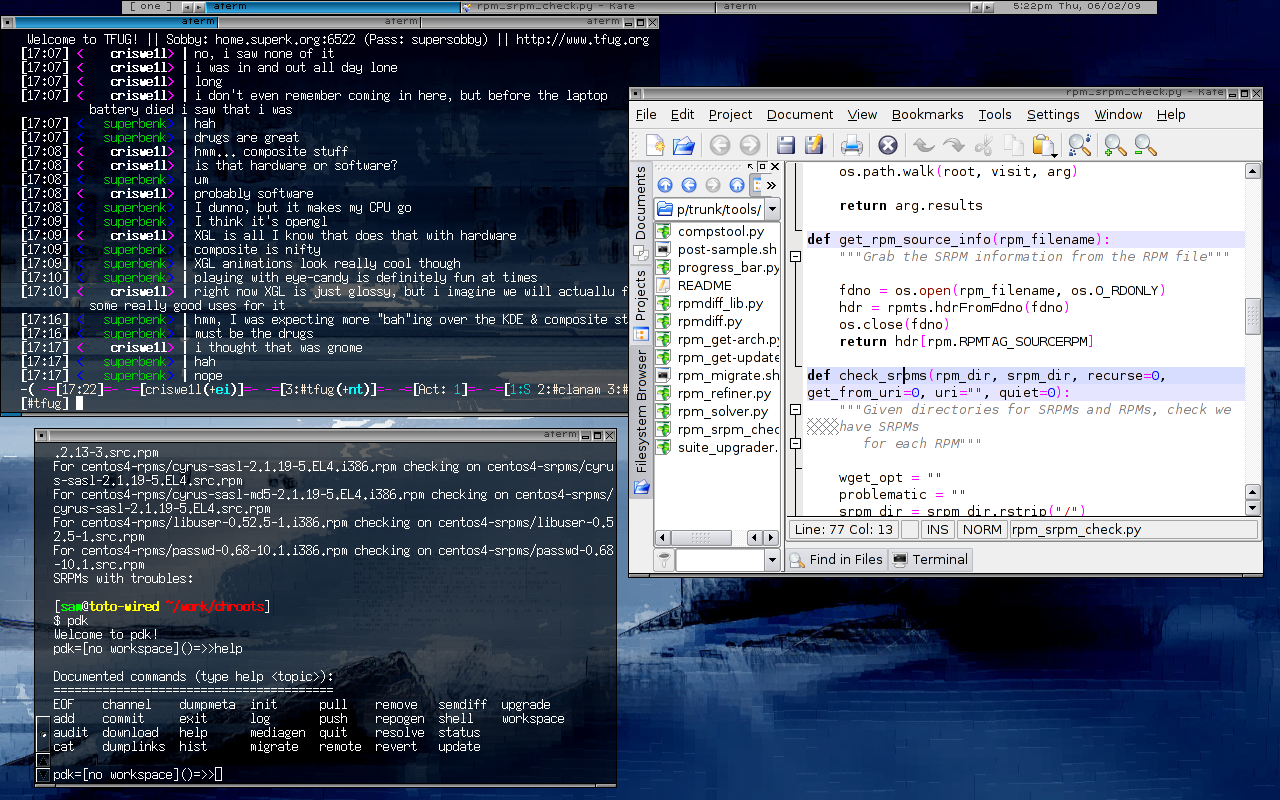1280x800 pixels.
Task: Expand hidden filesystem browser toolbar buttons chevron
Action: point(771,185)
